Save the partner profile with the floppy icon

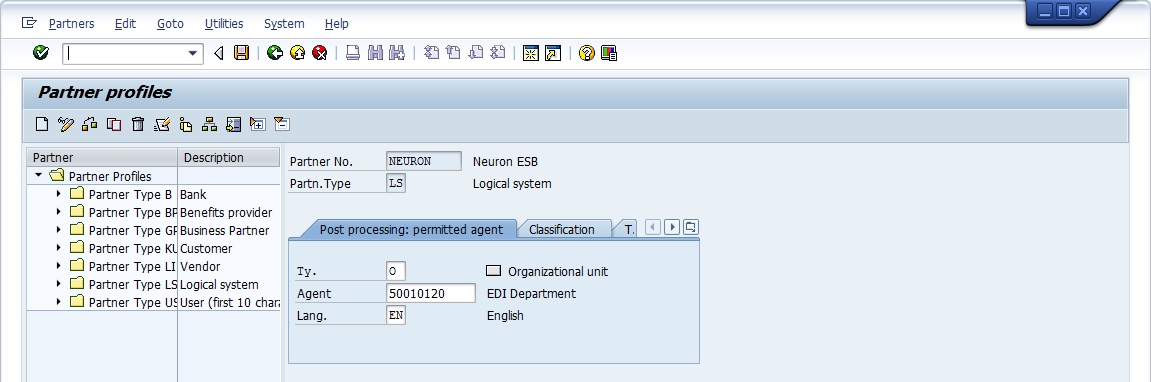pos(242,53)
